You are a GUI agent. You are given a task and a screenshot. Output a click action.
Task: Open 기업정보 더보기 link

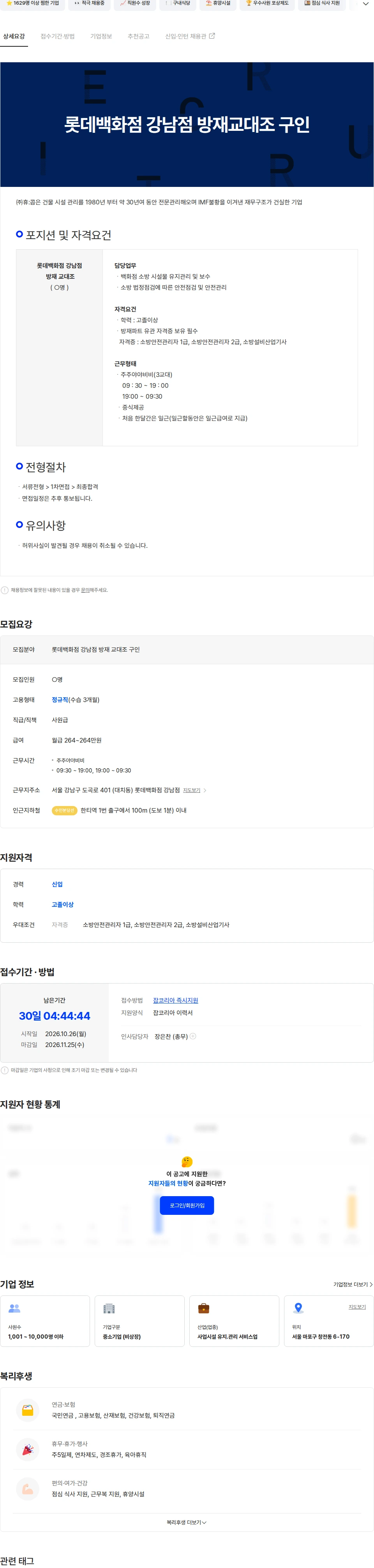click(353, 1285)
